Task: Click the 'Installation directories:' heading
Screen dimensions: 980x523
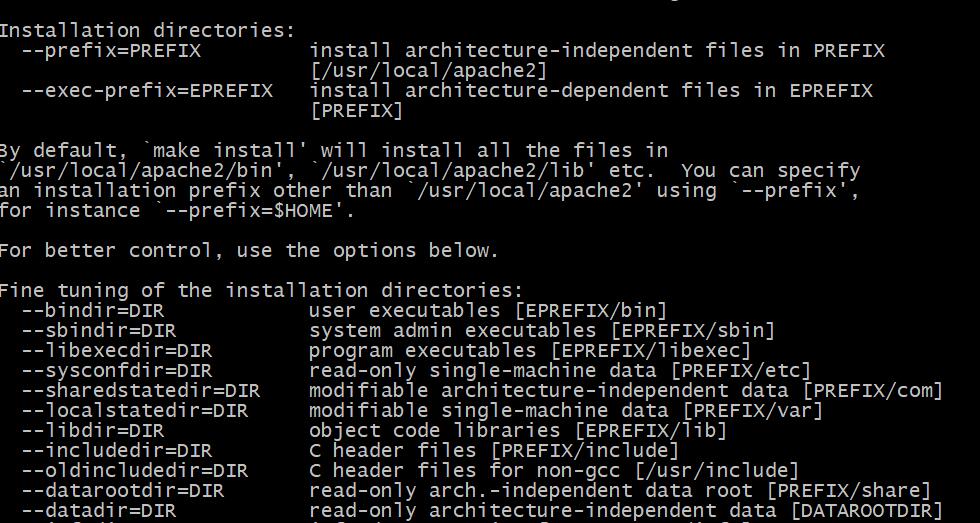Action: point(148,31)
